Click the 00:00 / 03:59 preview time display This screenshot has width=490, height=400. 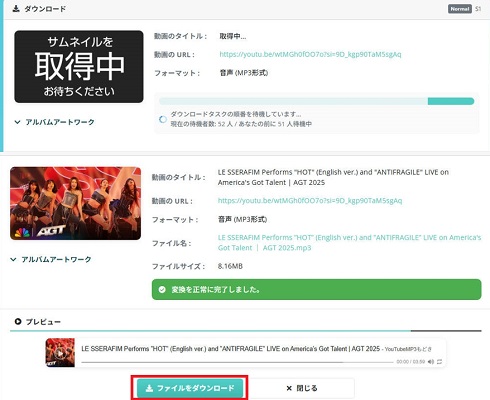tap(411, 362)
